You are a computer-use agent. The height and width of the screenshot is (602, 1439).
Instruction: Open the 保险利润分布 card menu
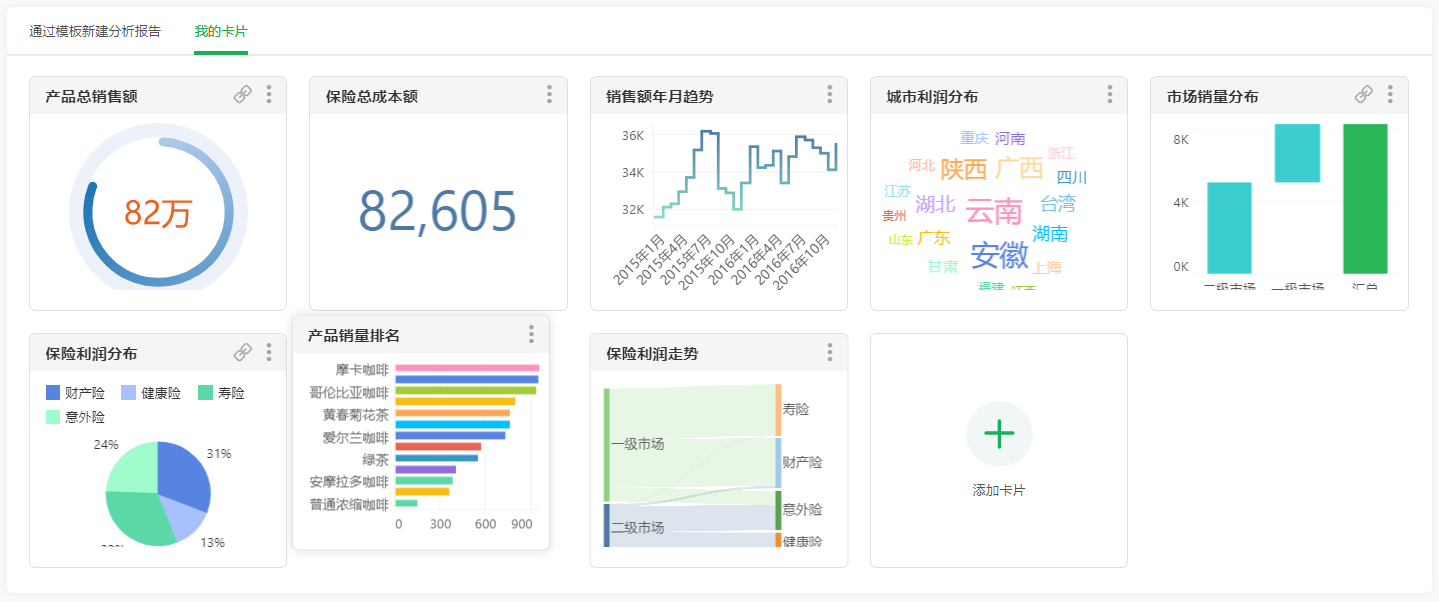268,352
